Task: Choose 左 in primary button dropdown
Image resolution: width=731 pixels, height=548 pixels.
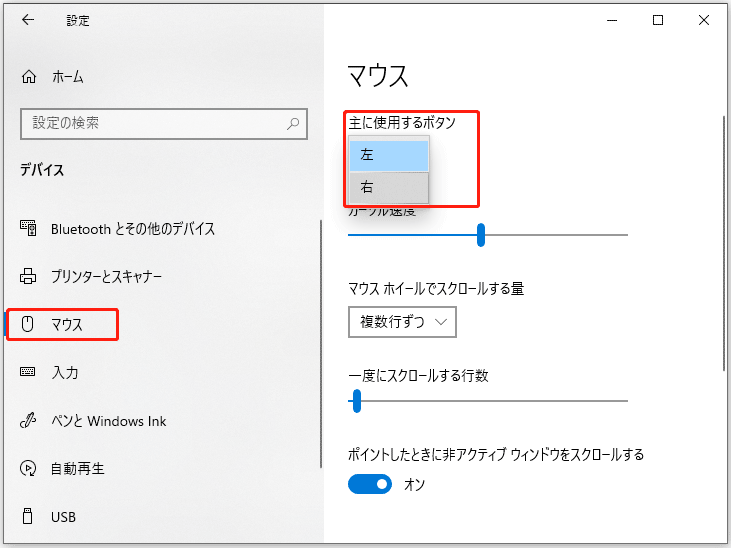Action: 389,155
